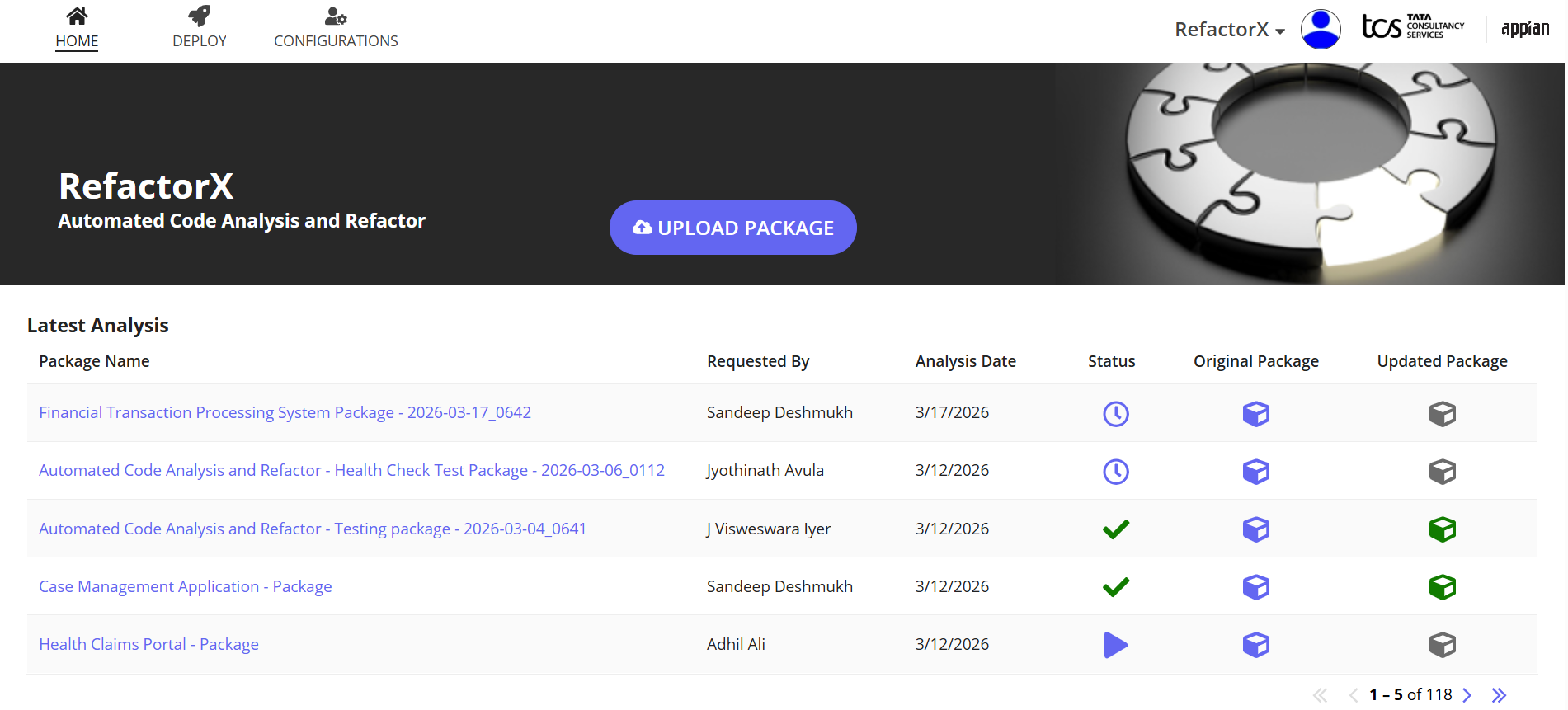Click the user profile avatar icon

coord(1320,30)
